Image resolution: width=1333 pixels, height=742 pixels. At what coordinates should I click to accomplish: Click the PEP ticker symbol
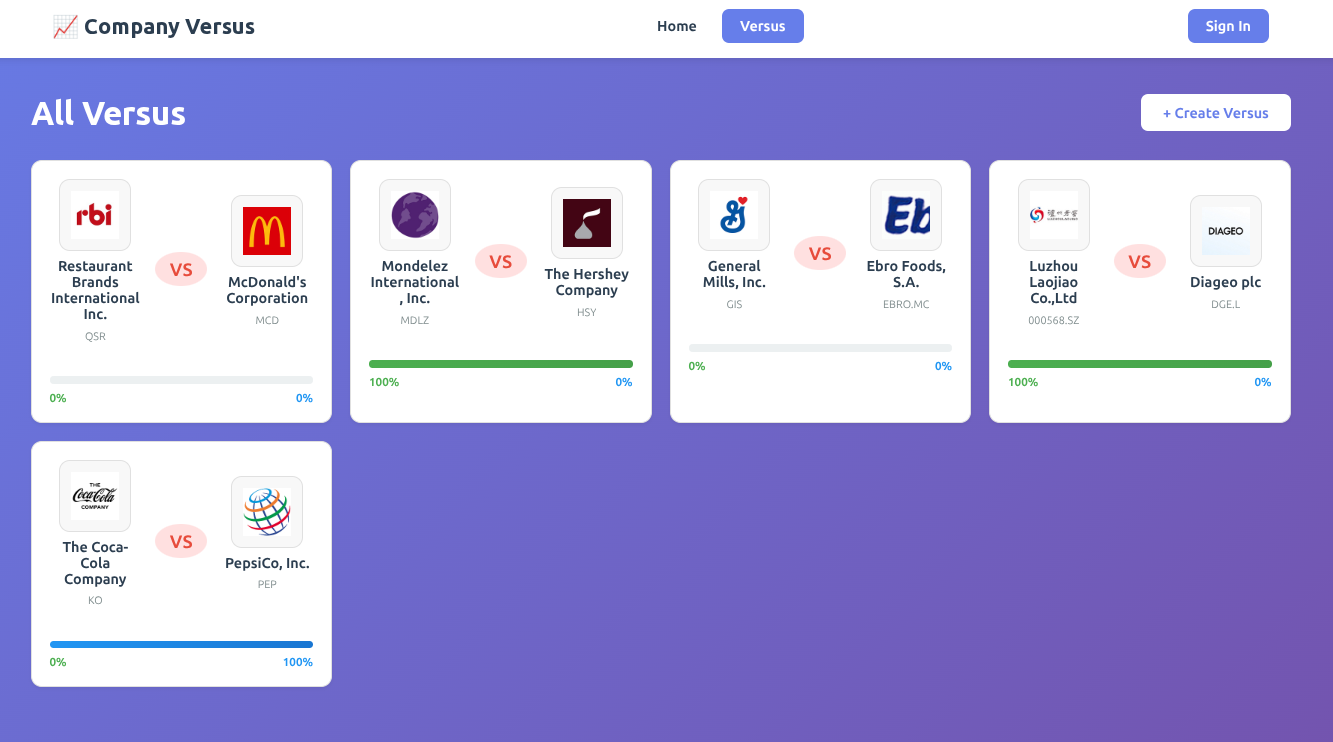point(267,585)
